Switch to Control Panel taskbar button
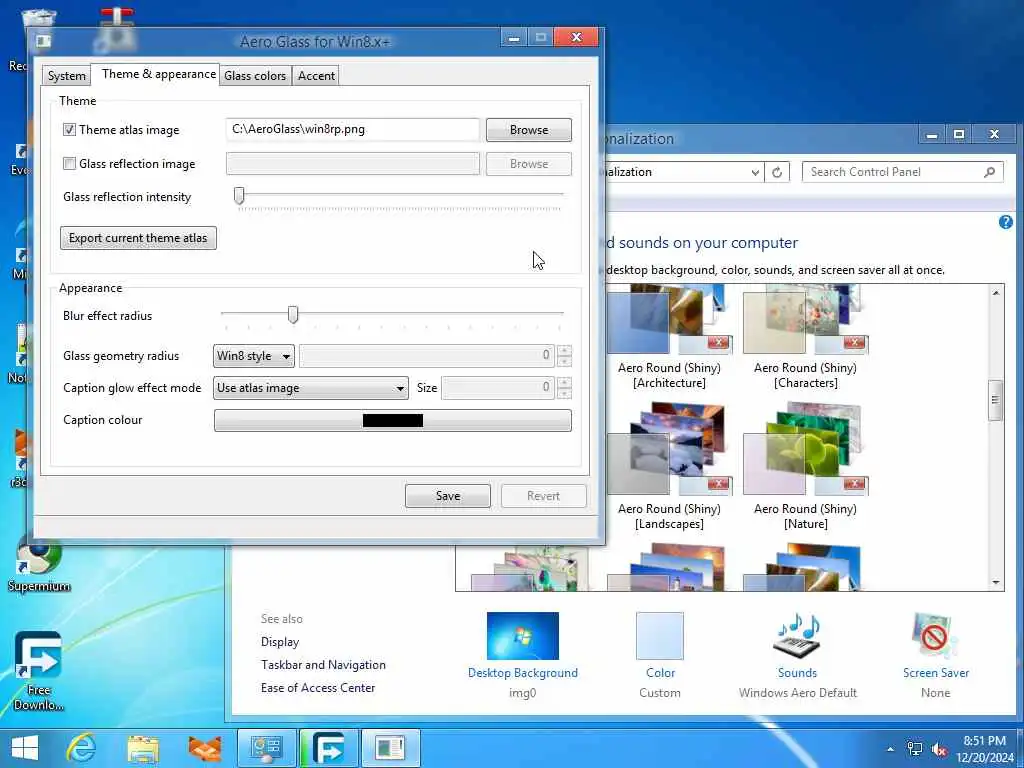The image size is (1024, 768). pos(266,748)
